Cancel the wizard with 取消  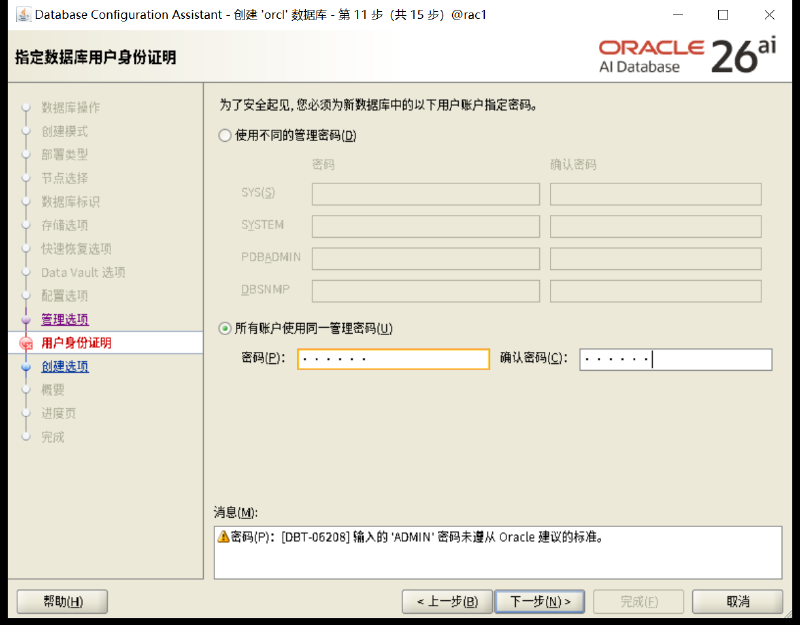click(x=737, y=602)
